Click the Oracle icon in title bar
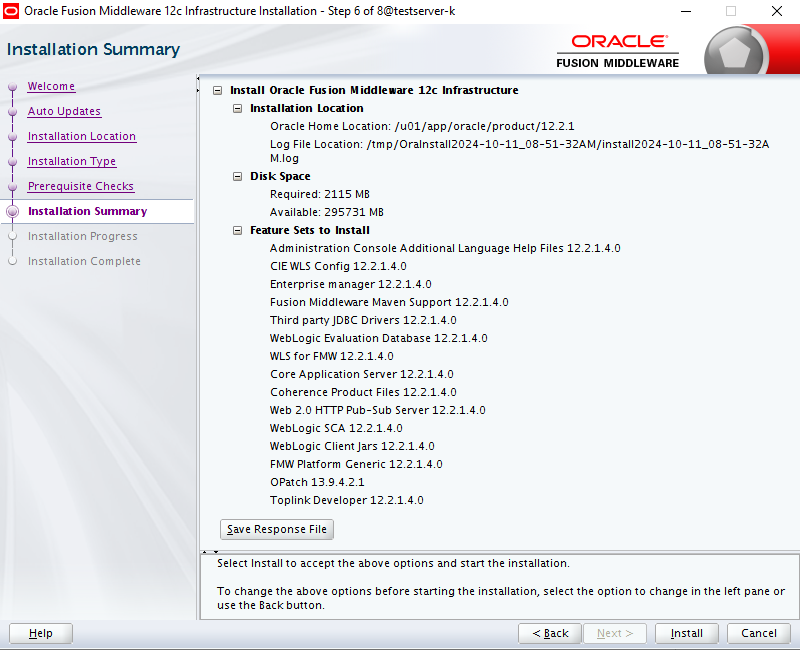800x650 pixels. [x=11, y=11]
